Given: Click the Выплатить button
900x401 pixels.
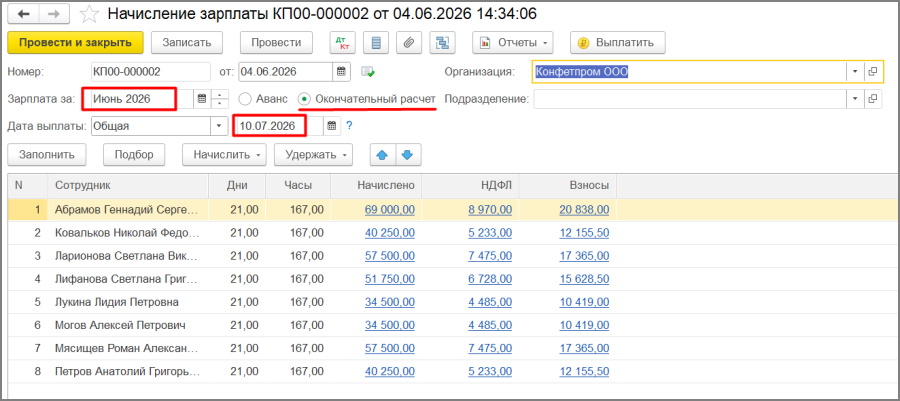Looking at the screenshot, I should coord(618,42).
